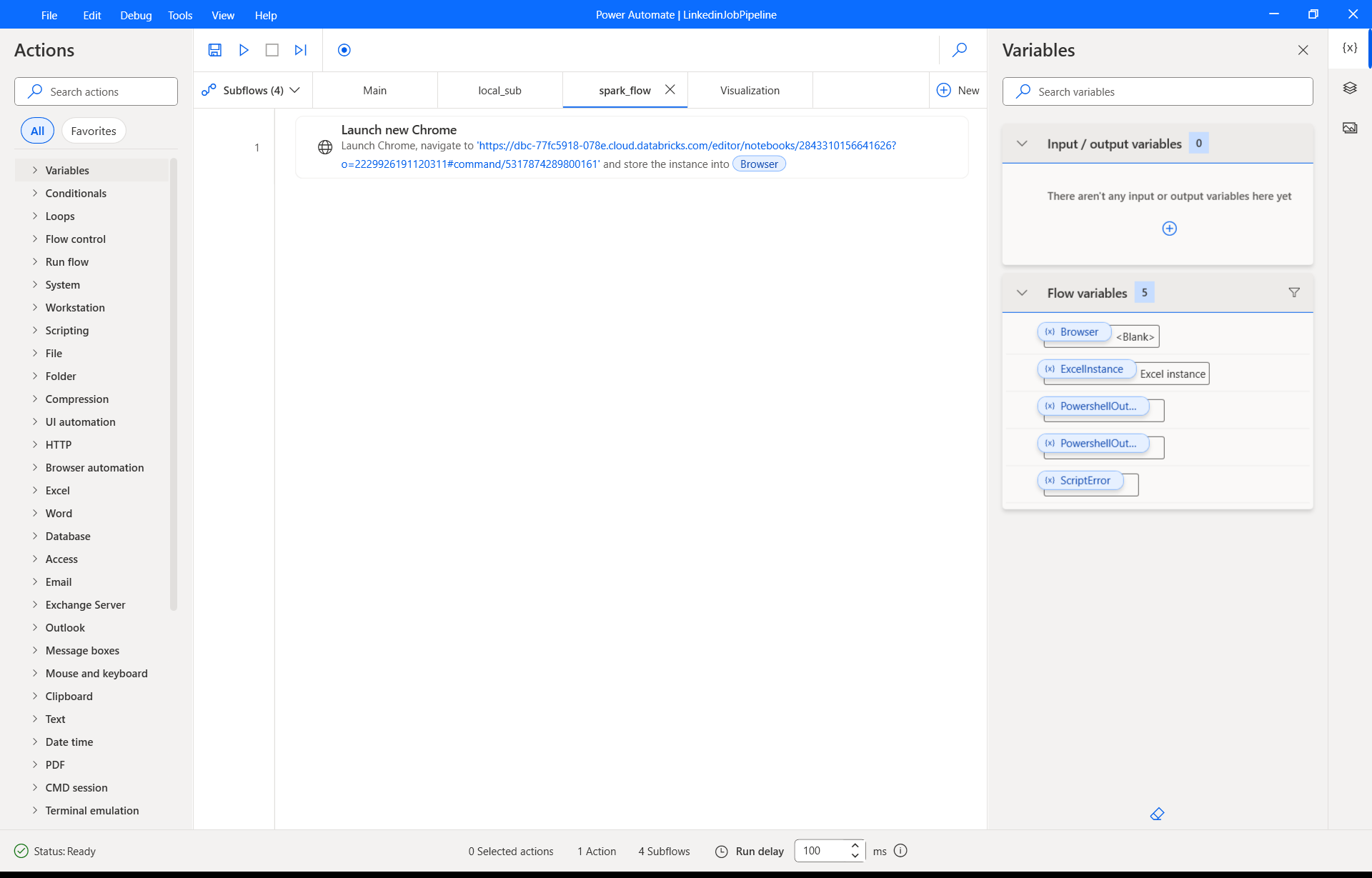This screenshot has height=878, width=1372.
Task: Collapse the Flow variables section
Action: [x=1022, y=293]
